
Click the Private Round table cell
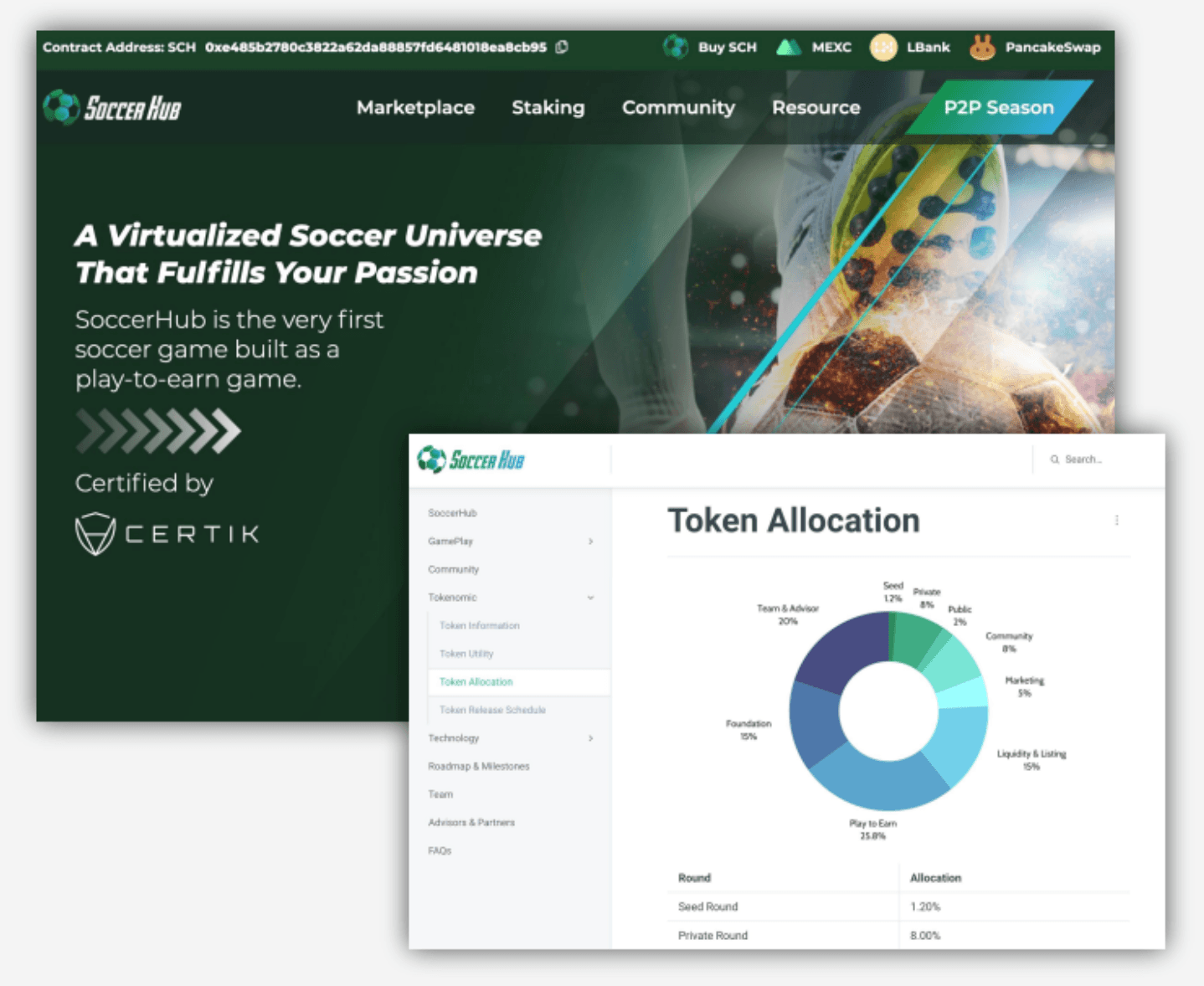[x=713, y=936]
